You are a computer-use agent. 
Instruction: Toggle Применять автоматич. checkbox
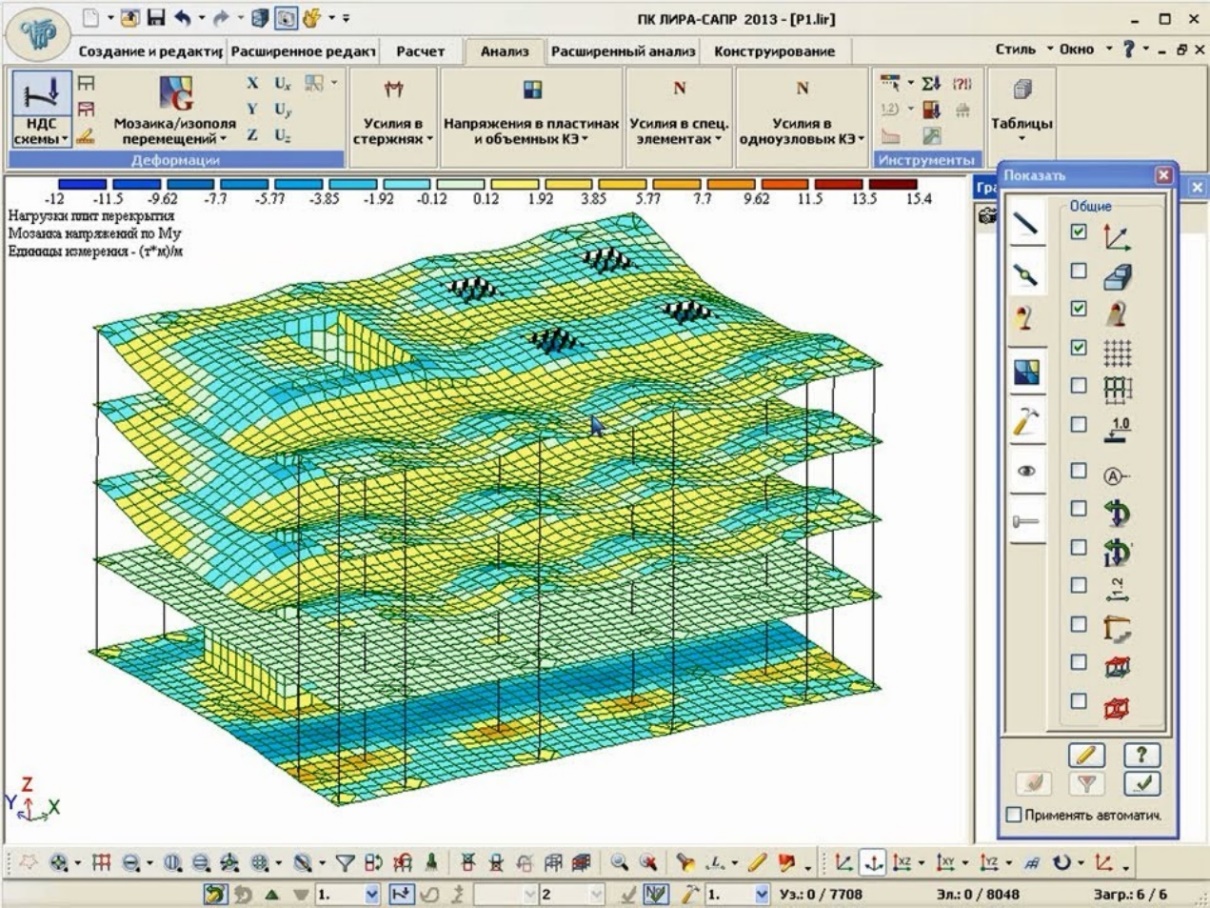click(x=1014, y=815)
